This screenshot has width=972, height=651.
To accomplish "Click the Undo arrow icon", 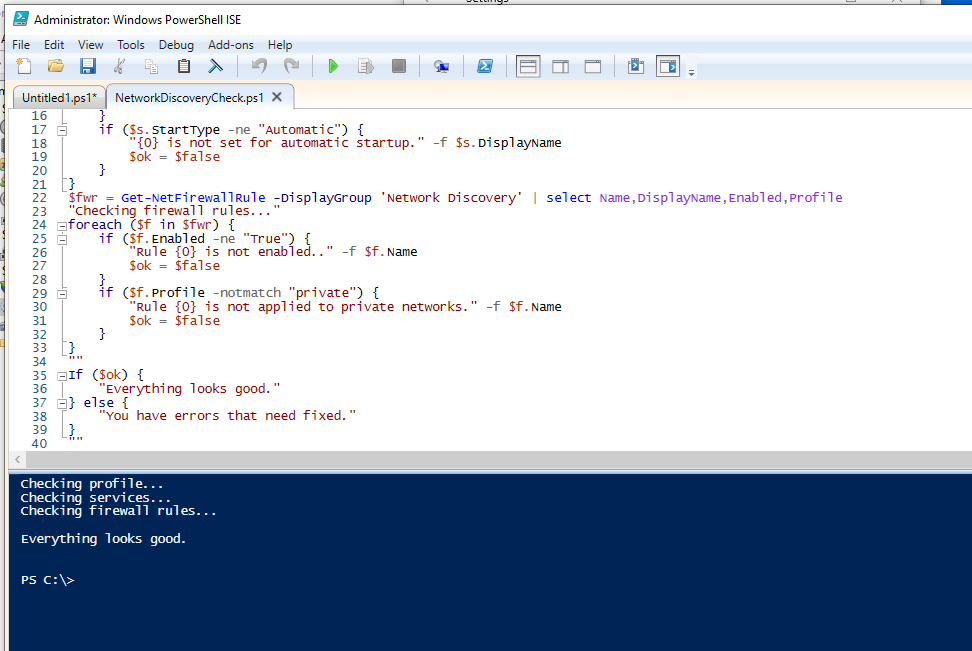I will pyautogui.click(x=259, y=66).
